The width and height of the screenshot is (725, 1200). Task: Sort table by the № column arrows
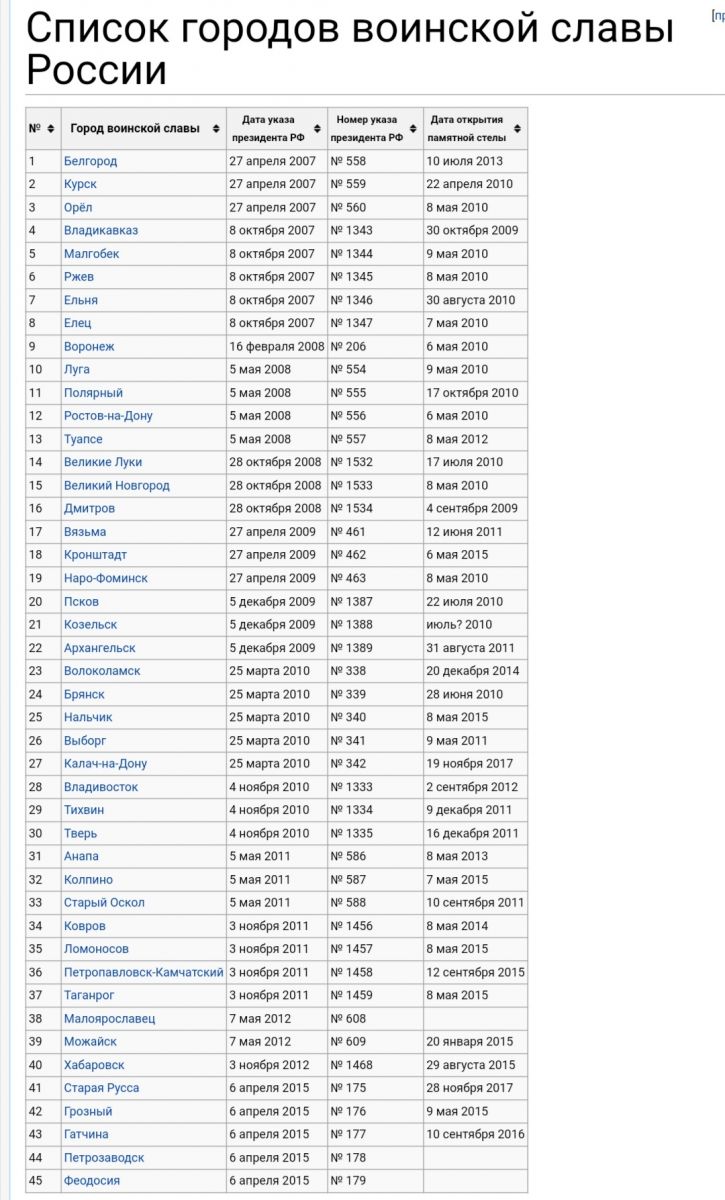tap(51, 128)
